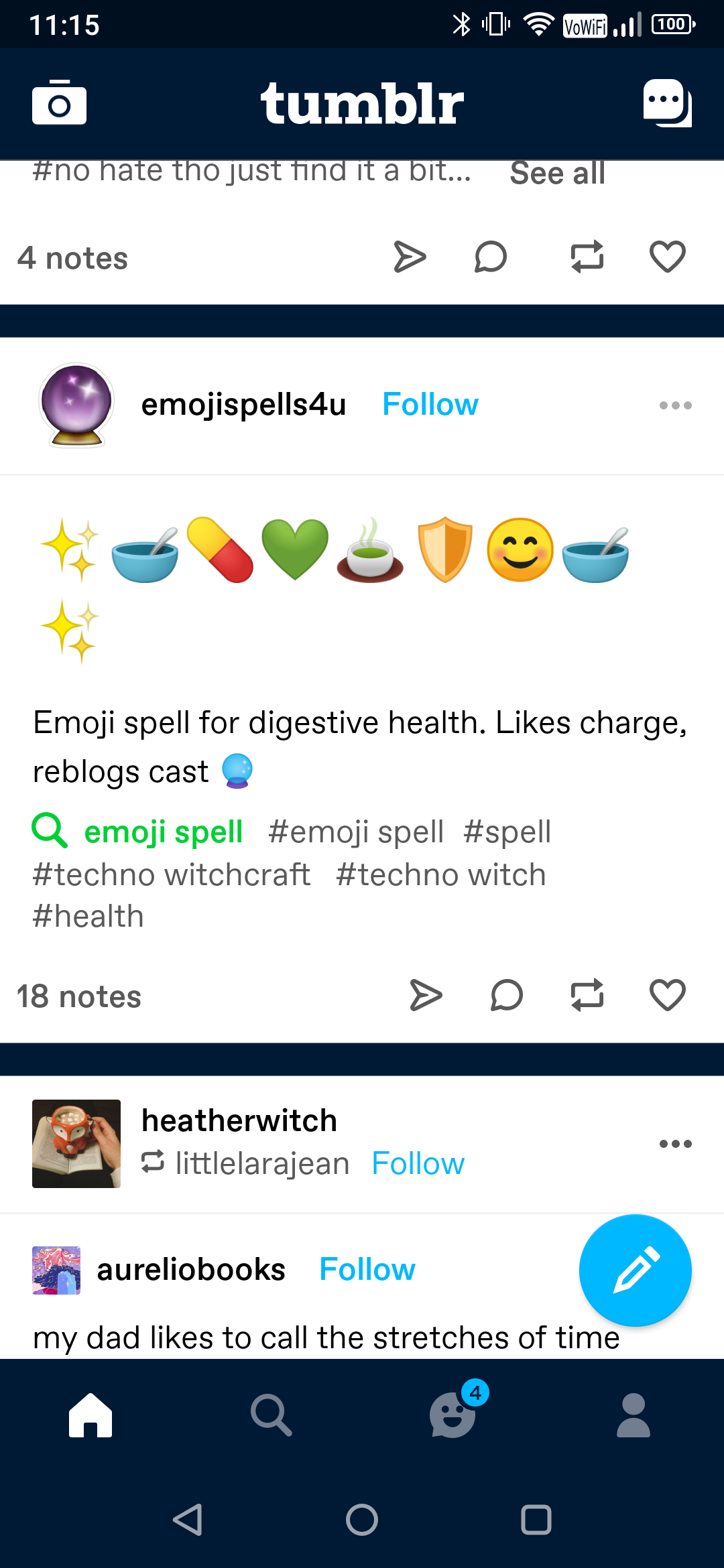724x1568 pixels.
Task: Expand tags with See all
Action: (558, 174)
